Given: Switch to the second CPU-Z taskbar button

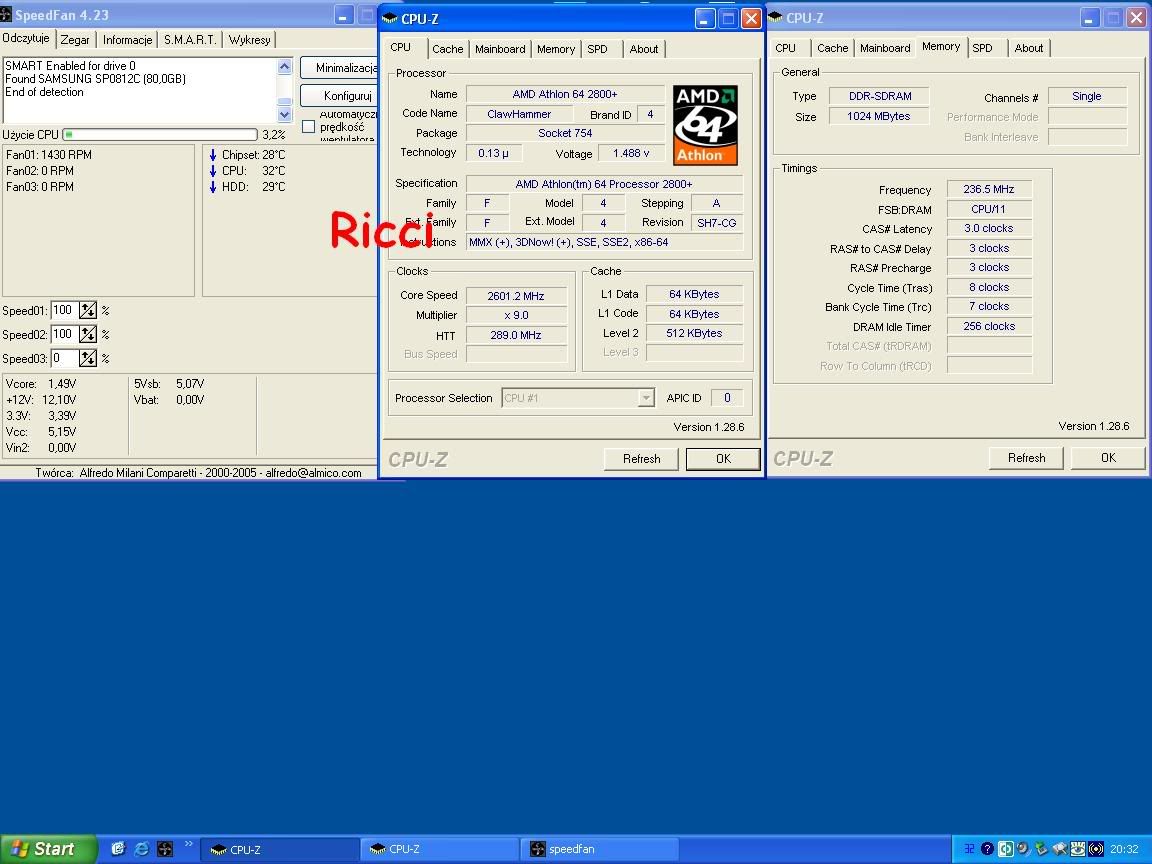Looking at the screenshot, I should [439, 849].
